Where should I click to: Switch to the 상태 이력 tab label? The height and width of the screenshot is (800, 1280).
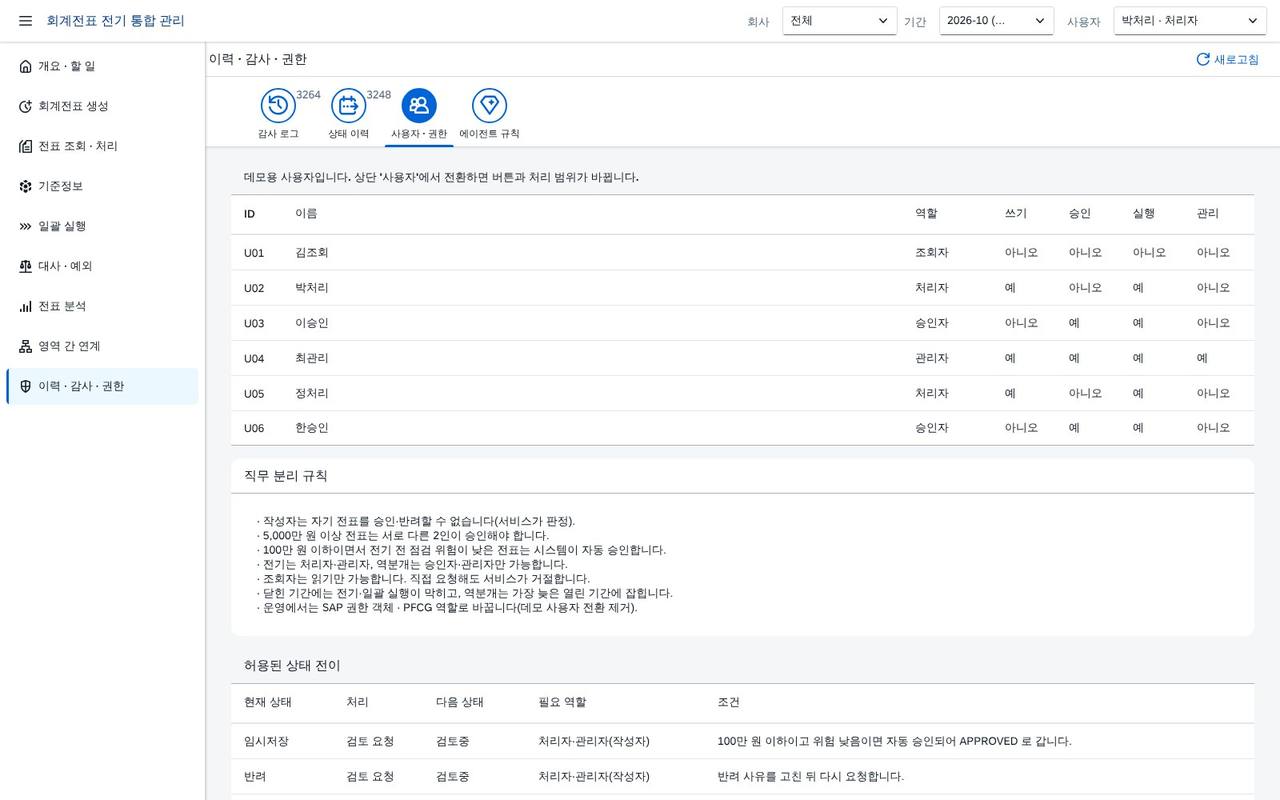point(349,133)
